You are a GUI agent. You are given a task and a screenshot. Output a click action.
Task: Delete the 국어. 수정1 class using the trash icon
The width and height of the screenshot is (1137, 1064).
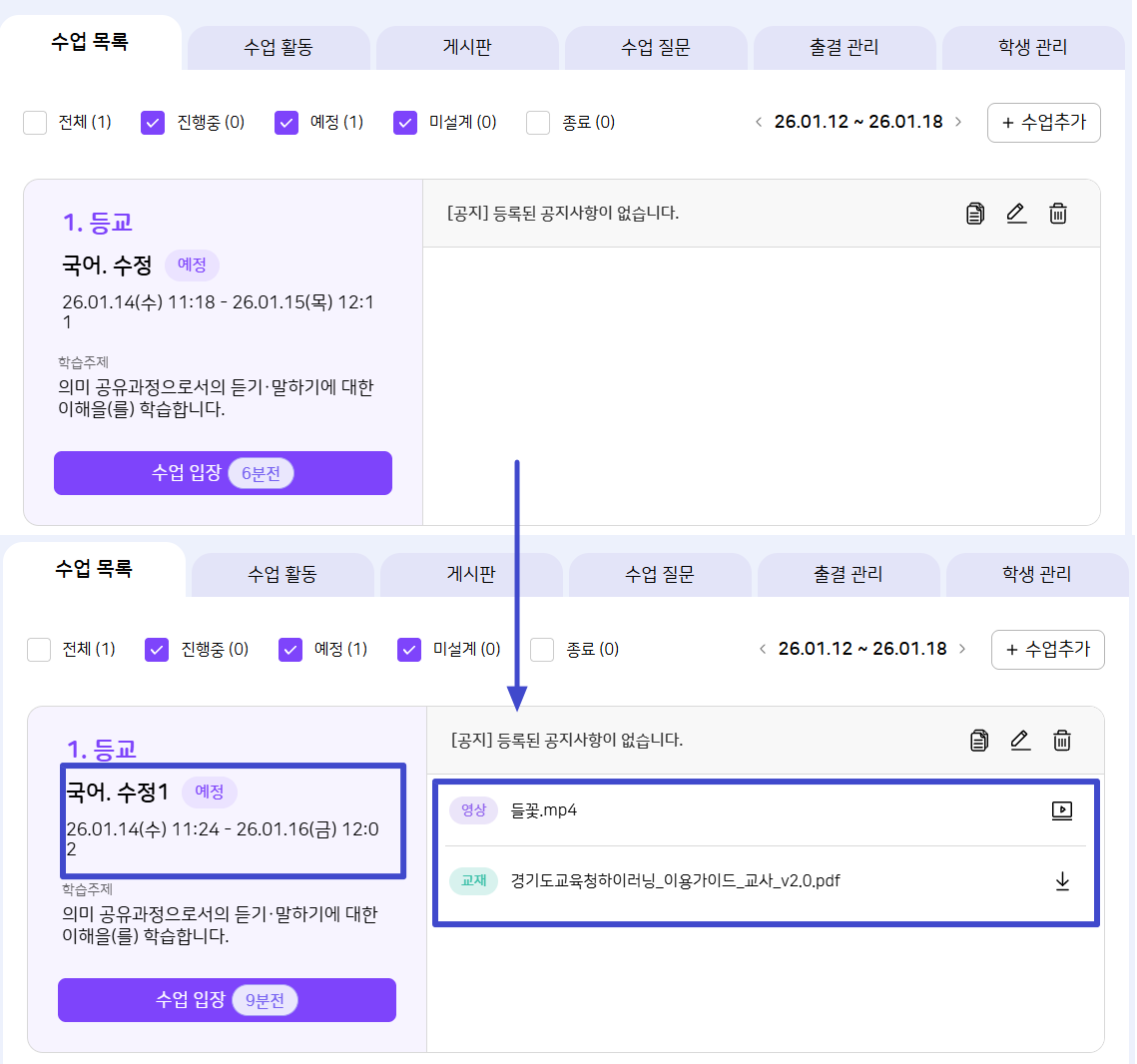tap(1062, 740)
